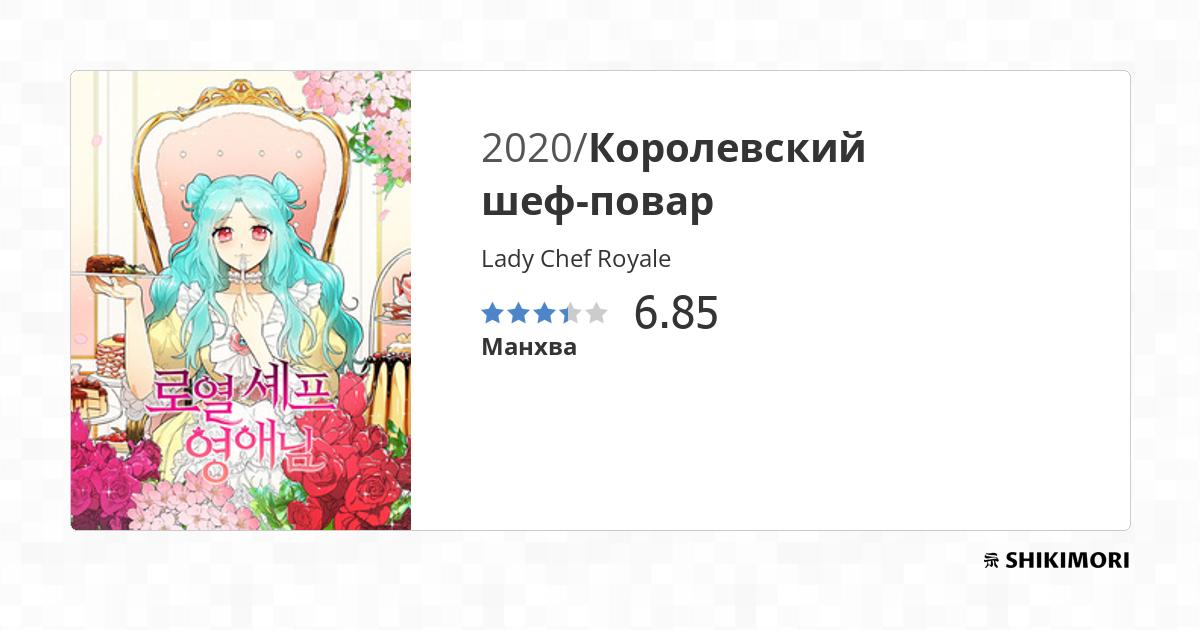The width and height of the screenshot is (1200, 630).
Task: Open the SHIKIMORI wordmark link
Action: [x=1068, y=560]
